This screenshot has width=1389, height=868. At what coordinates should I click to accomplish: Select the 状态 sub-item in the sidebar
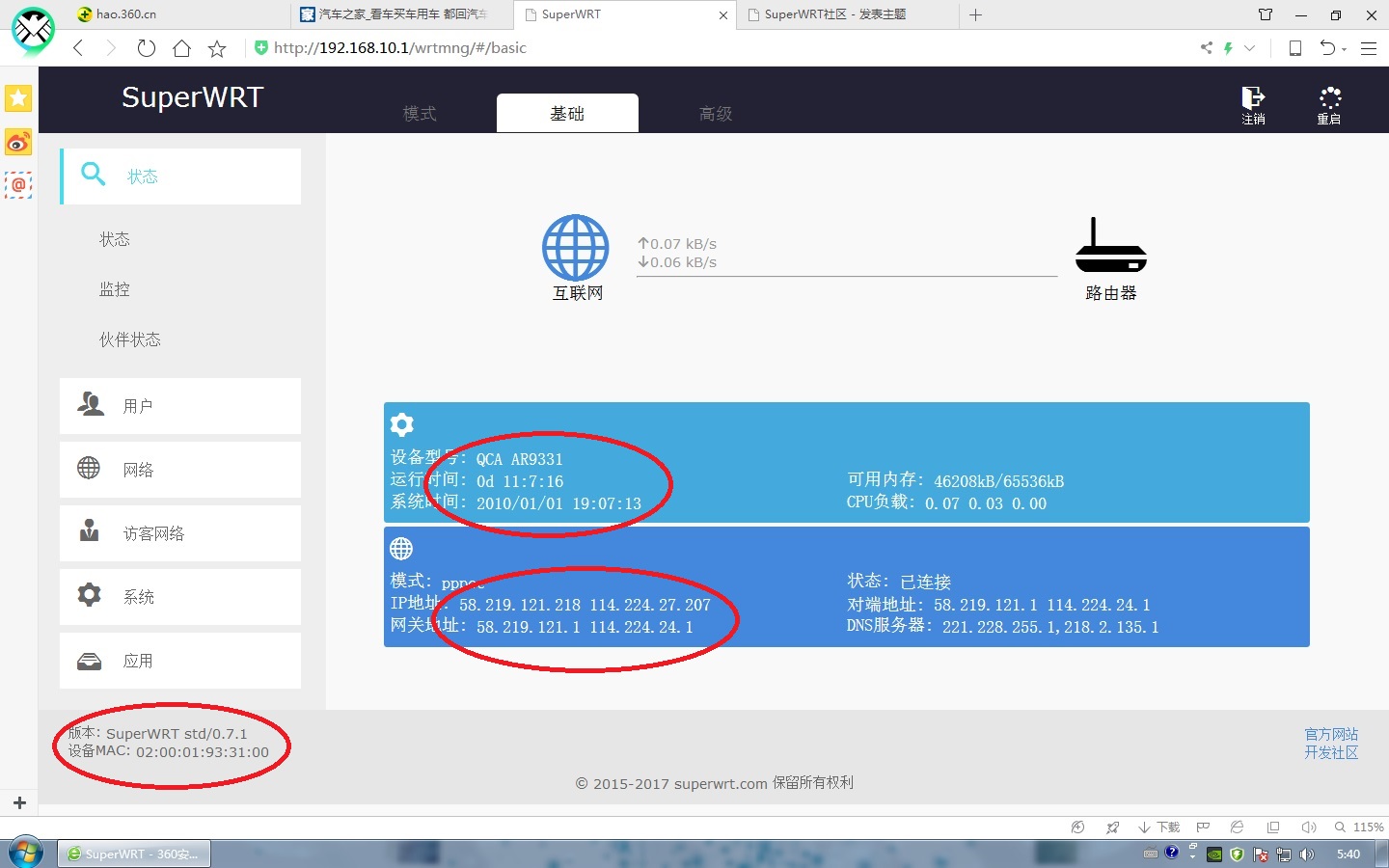(115, 239)
